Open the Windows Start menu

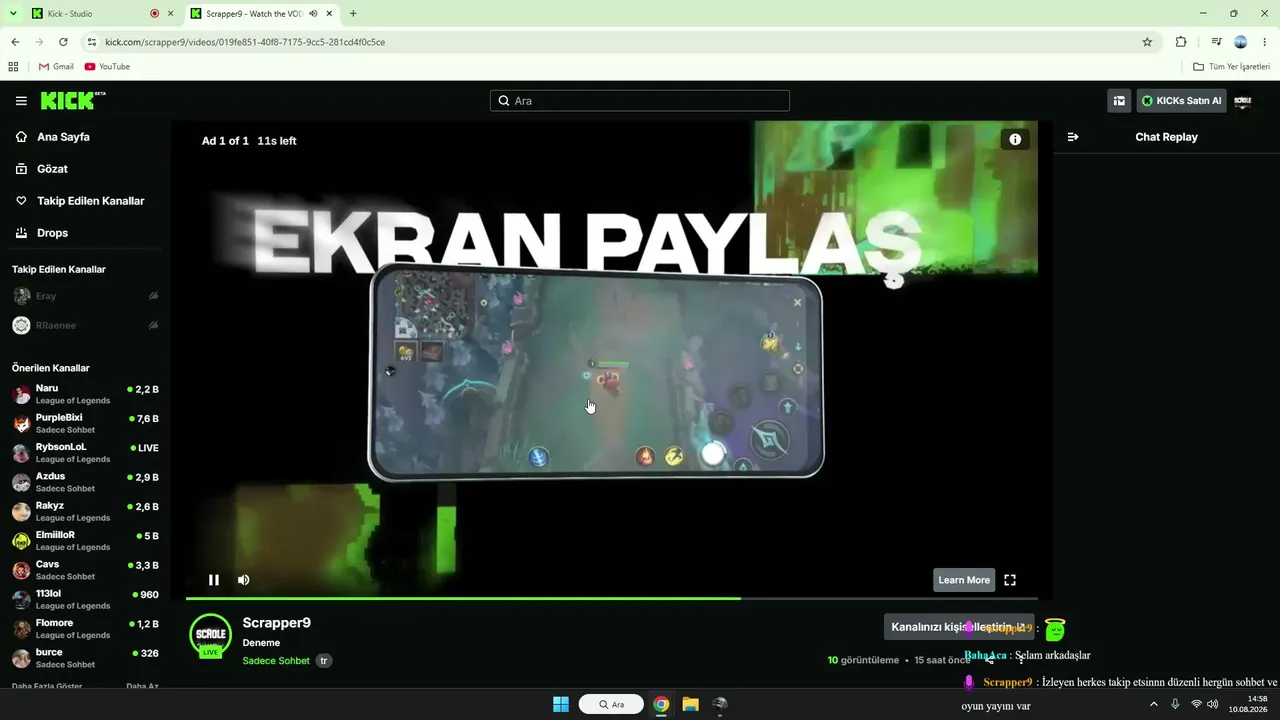point(561,704)
